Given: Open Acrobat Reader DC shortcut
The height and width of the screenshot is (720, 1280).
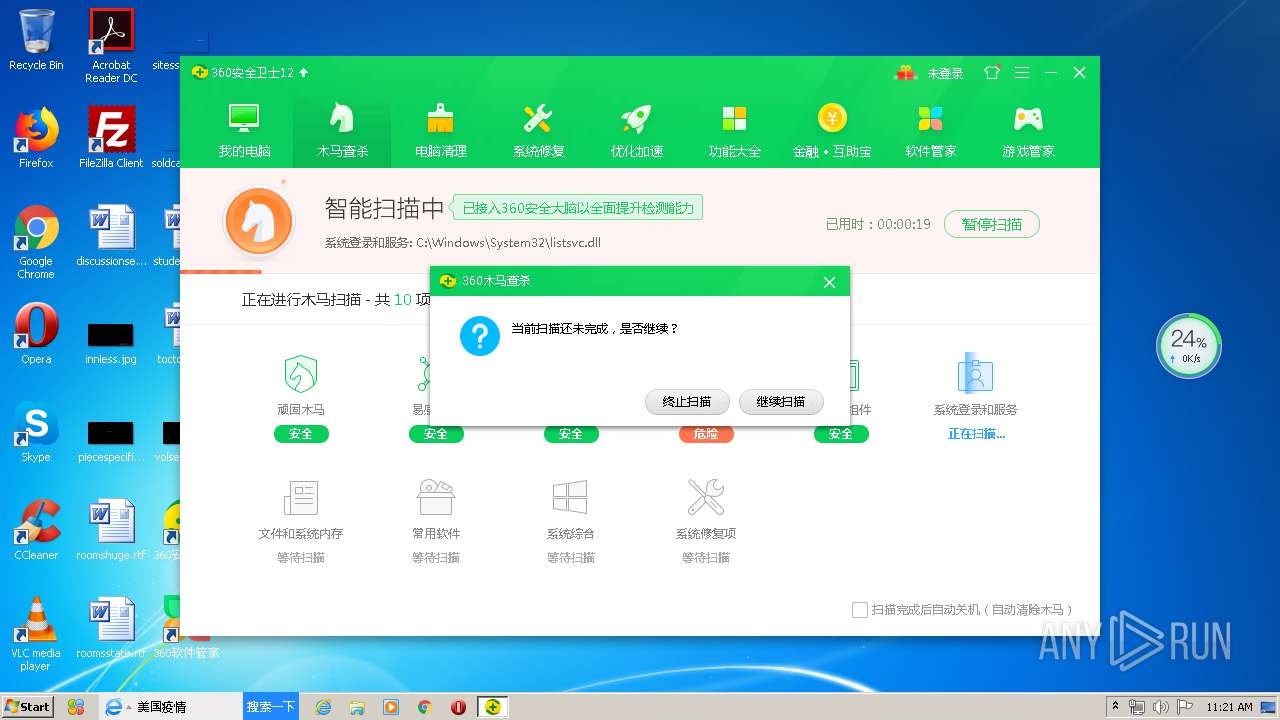Looking at the screenshot, I should coord(111,45).
